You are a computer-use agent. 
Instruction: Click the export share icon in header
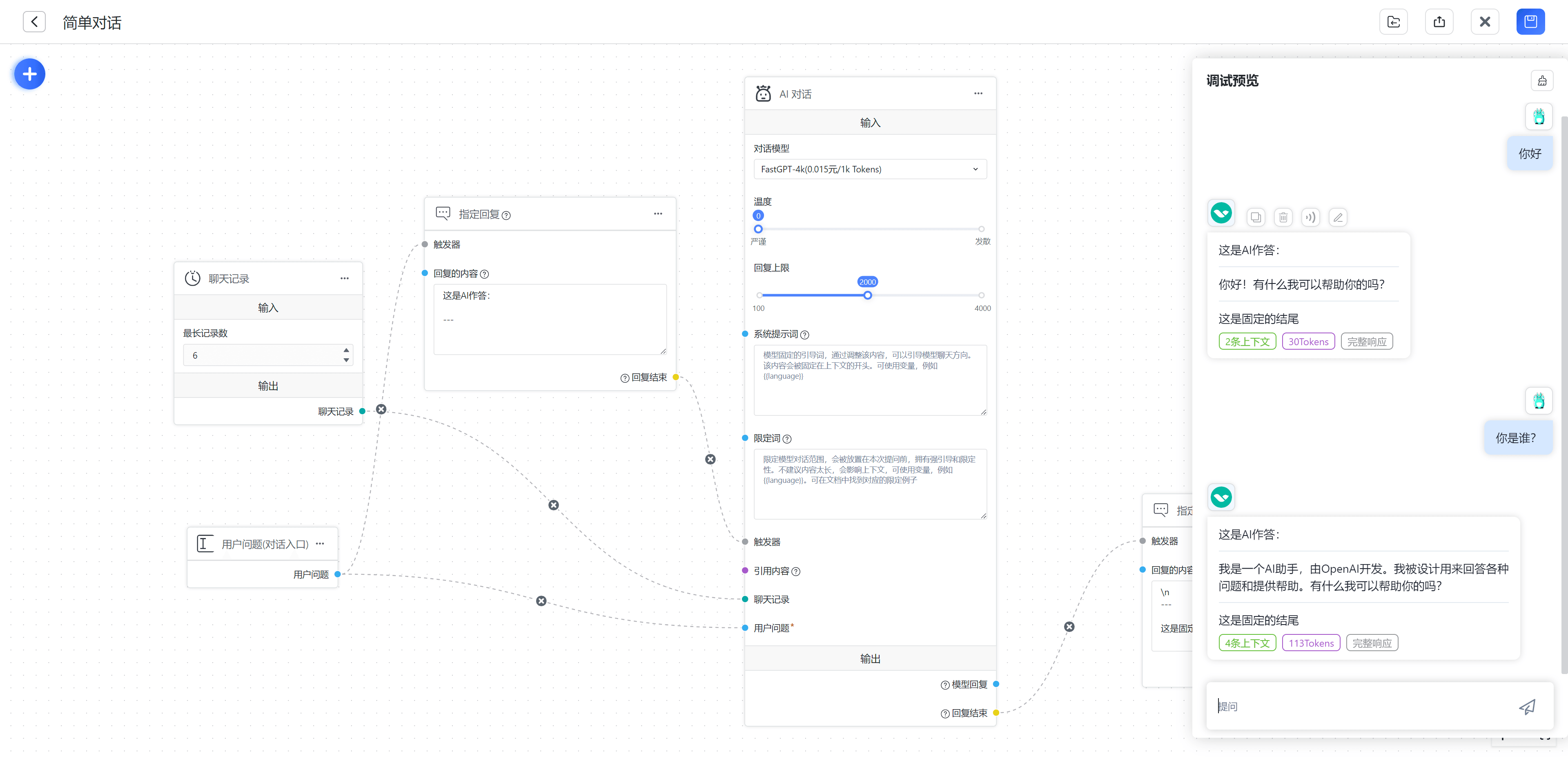pyautogui.click(x=1439, y=22)
